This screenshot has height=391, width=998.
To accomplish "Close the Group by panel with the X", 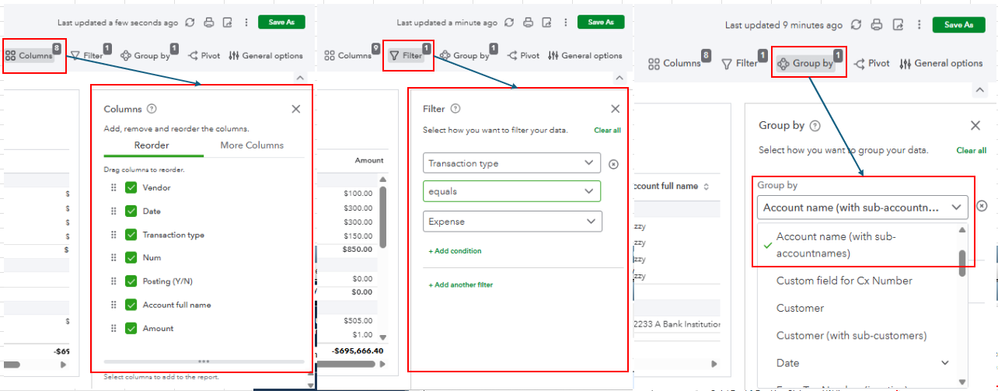I will pos(975,126).
